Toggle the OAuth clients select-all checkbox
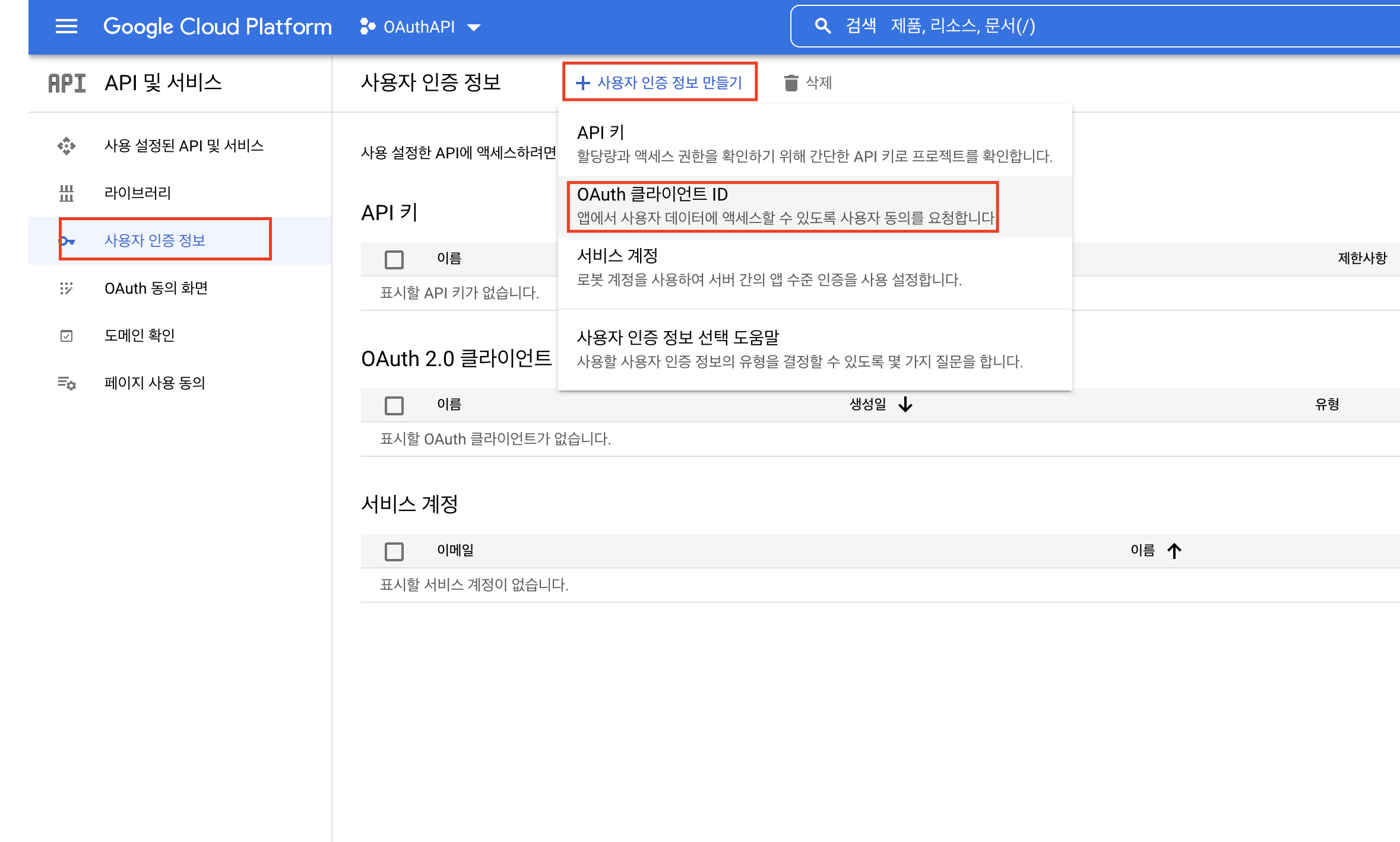This screenshot has height=842, width=1400. (394, 405)
